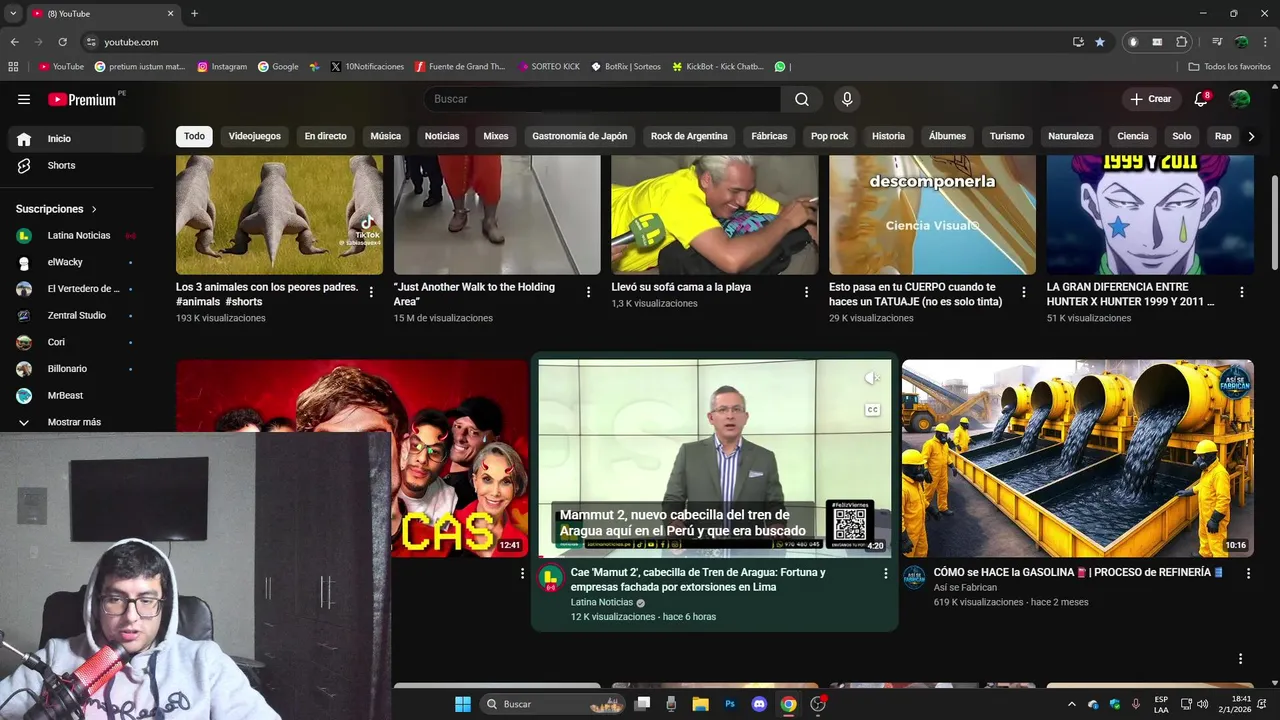Open options for GASOLINA refinery video
The image size is (1280, 720).
pyautogui.click(x=1248, y=573)
